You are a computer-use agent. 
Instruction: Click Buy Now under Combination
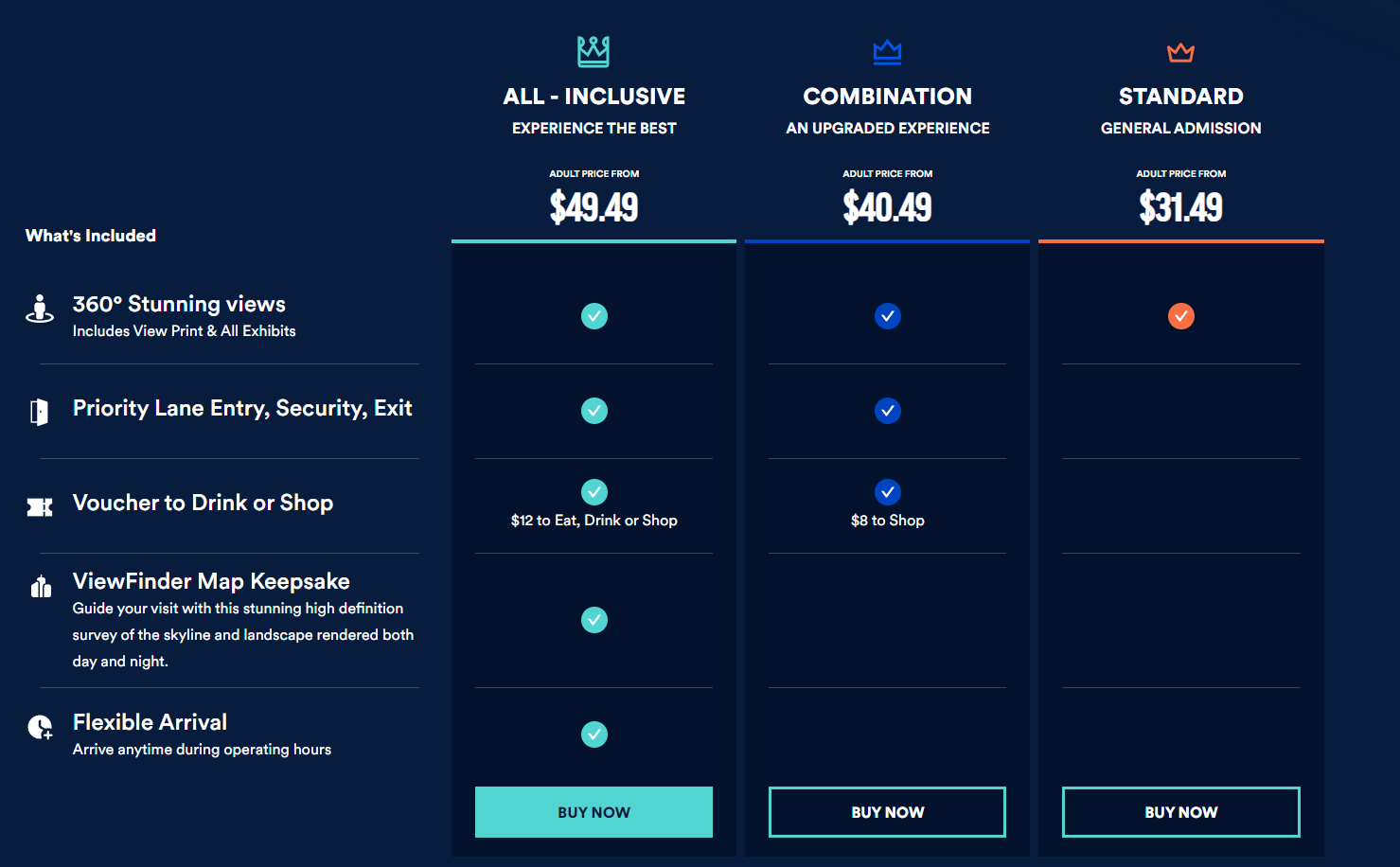(887, 812)
